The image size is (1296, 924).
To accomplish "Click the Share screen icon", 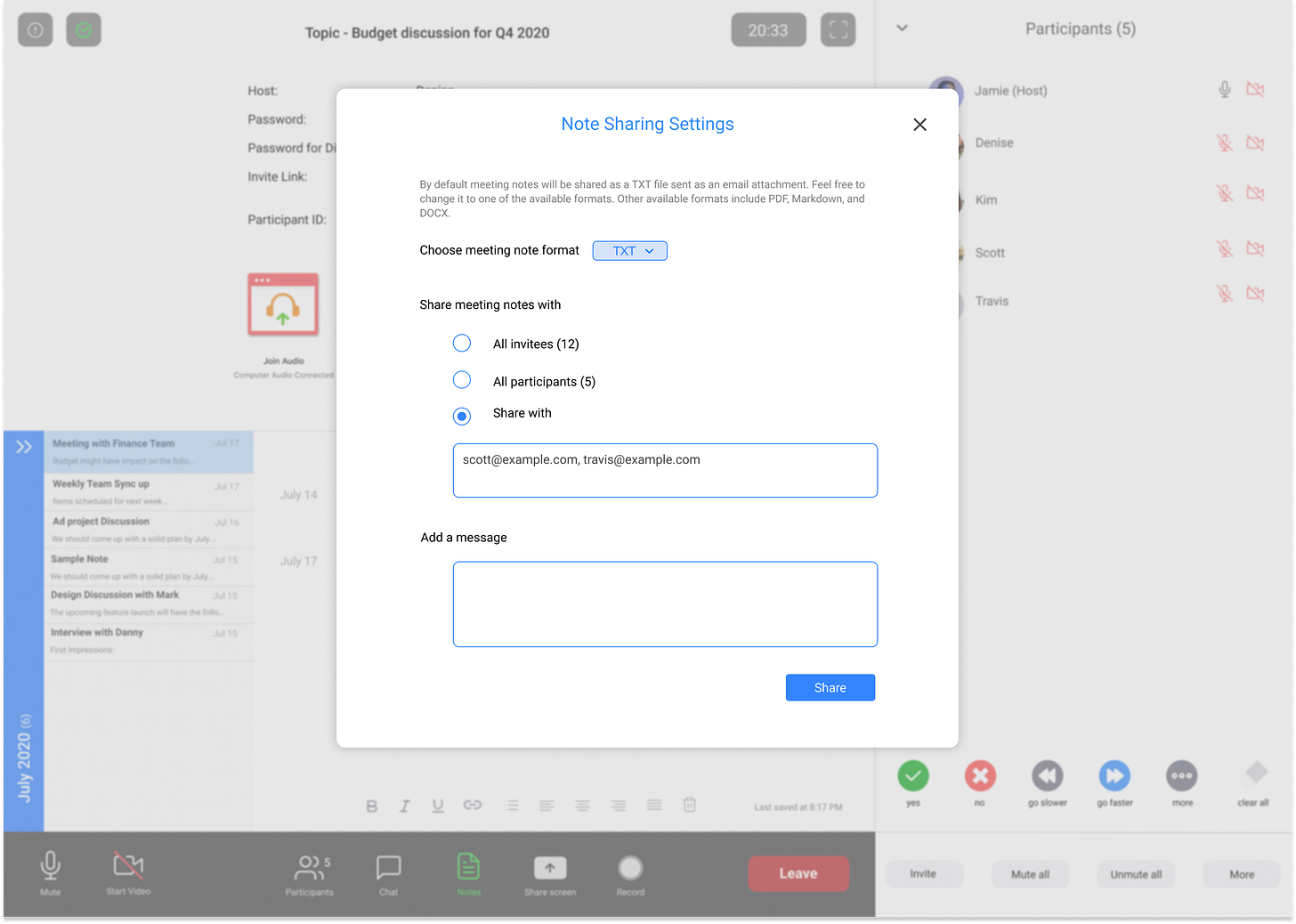I will coord(550,868).
